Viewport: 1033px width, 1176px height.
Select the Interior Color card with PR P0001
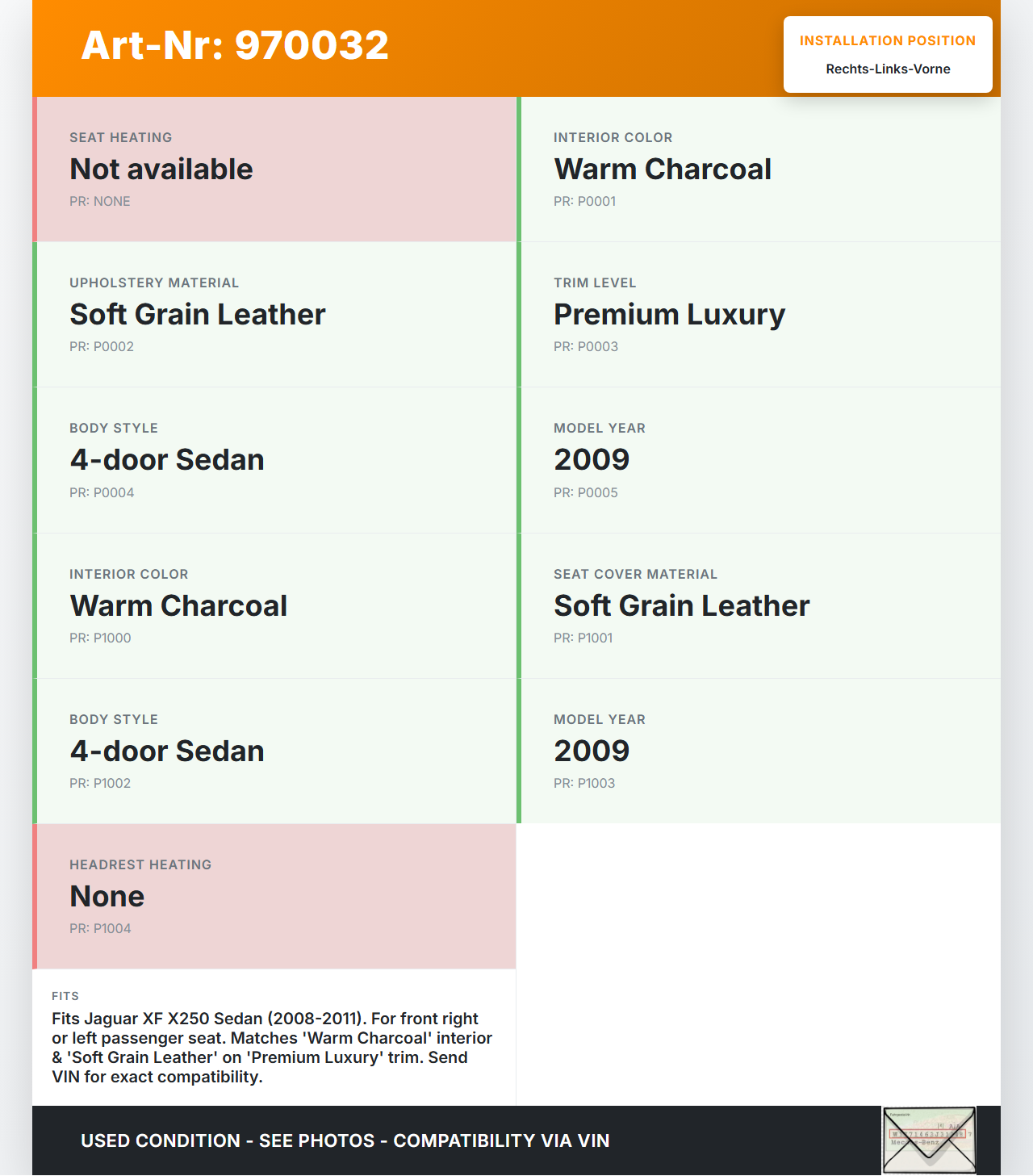click(759, 169)
